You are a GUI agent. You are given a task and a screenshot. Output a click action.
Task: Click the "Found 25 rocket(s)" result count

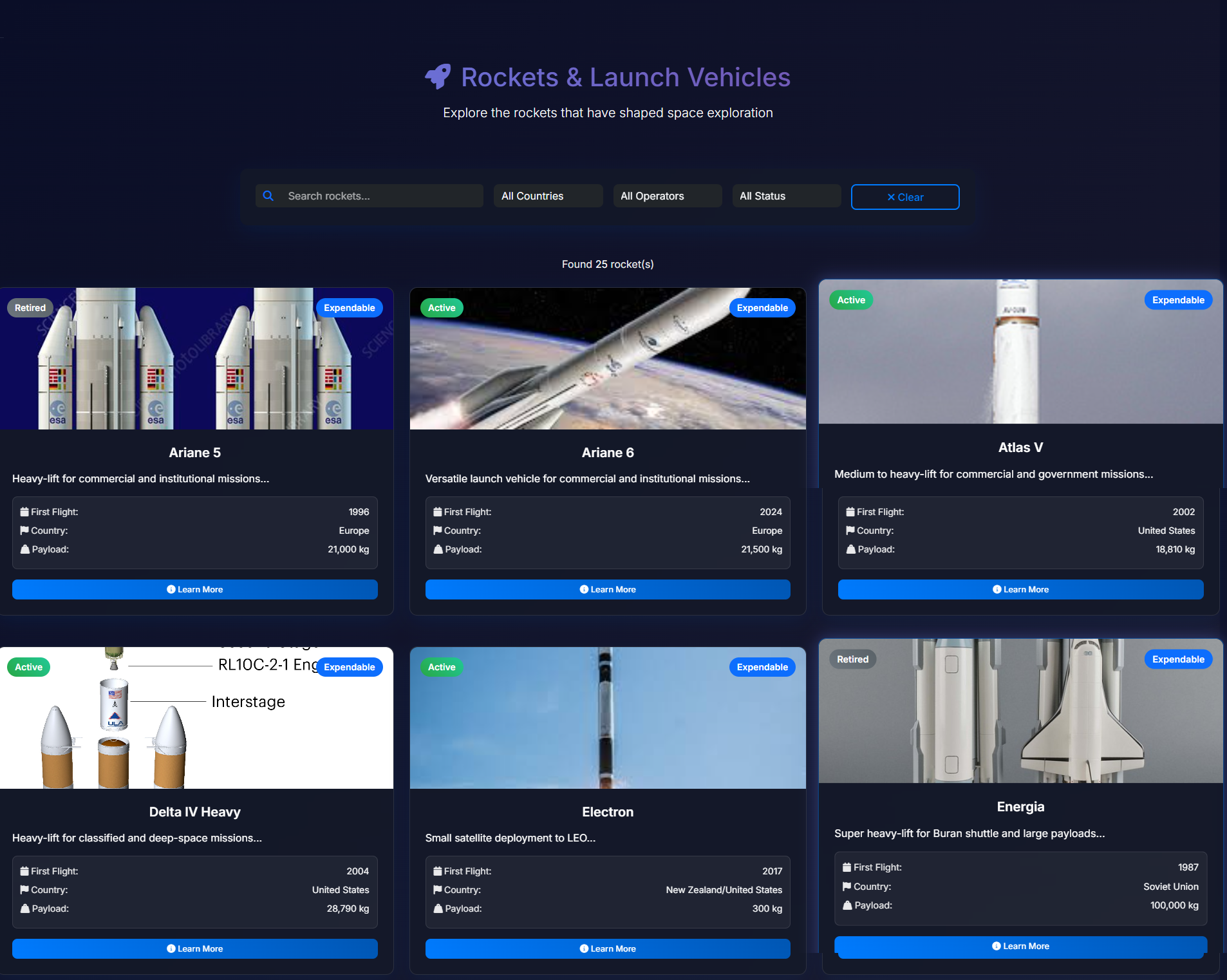[608, 264]
